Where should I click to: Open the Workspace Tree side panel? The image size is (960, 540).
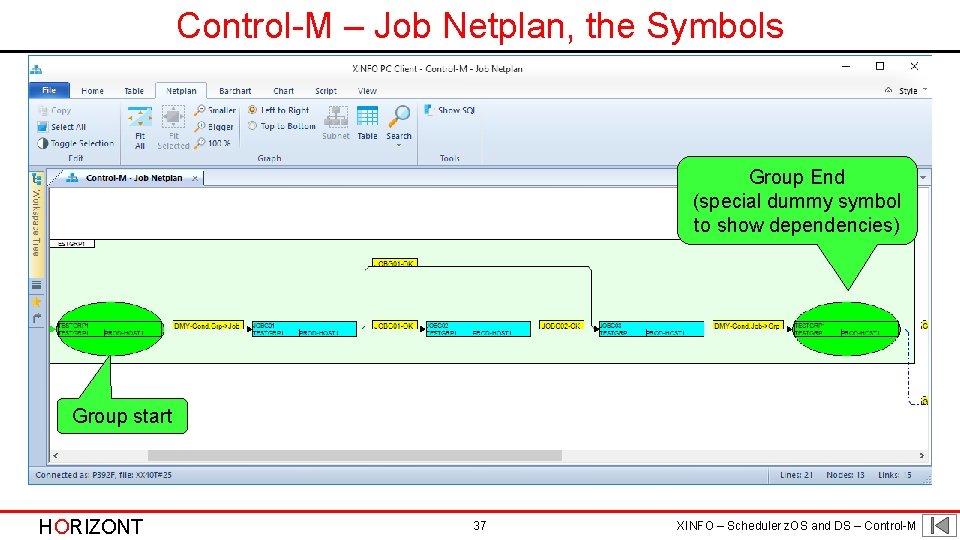[37, 222]
